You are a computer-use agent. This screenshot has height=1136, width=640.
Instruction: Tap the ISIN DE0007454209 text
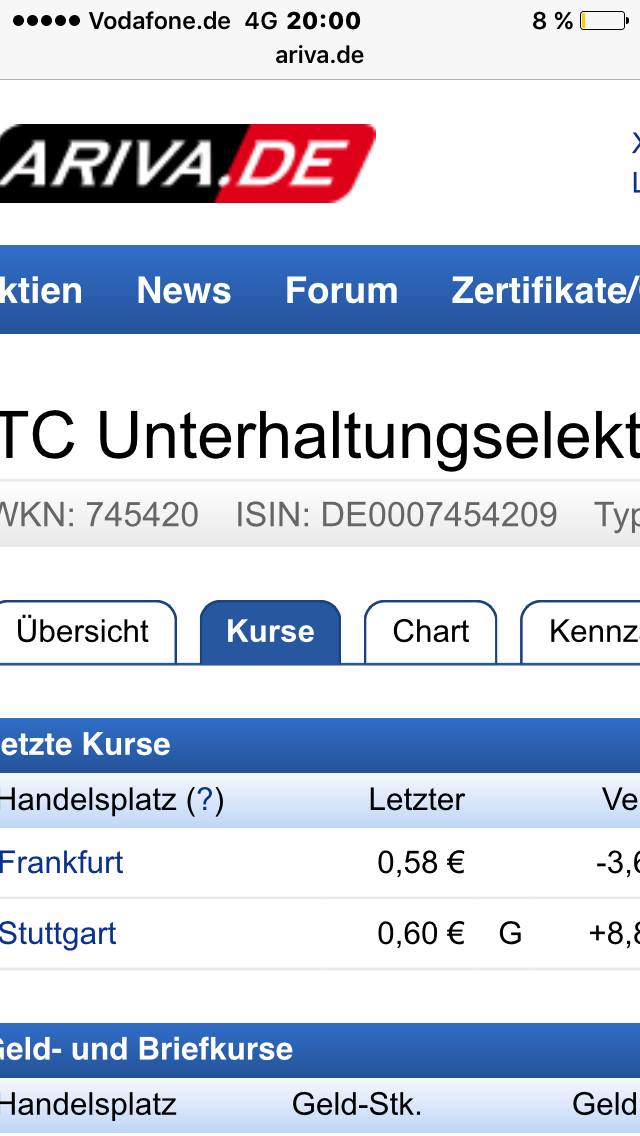tap(396, 514)
